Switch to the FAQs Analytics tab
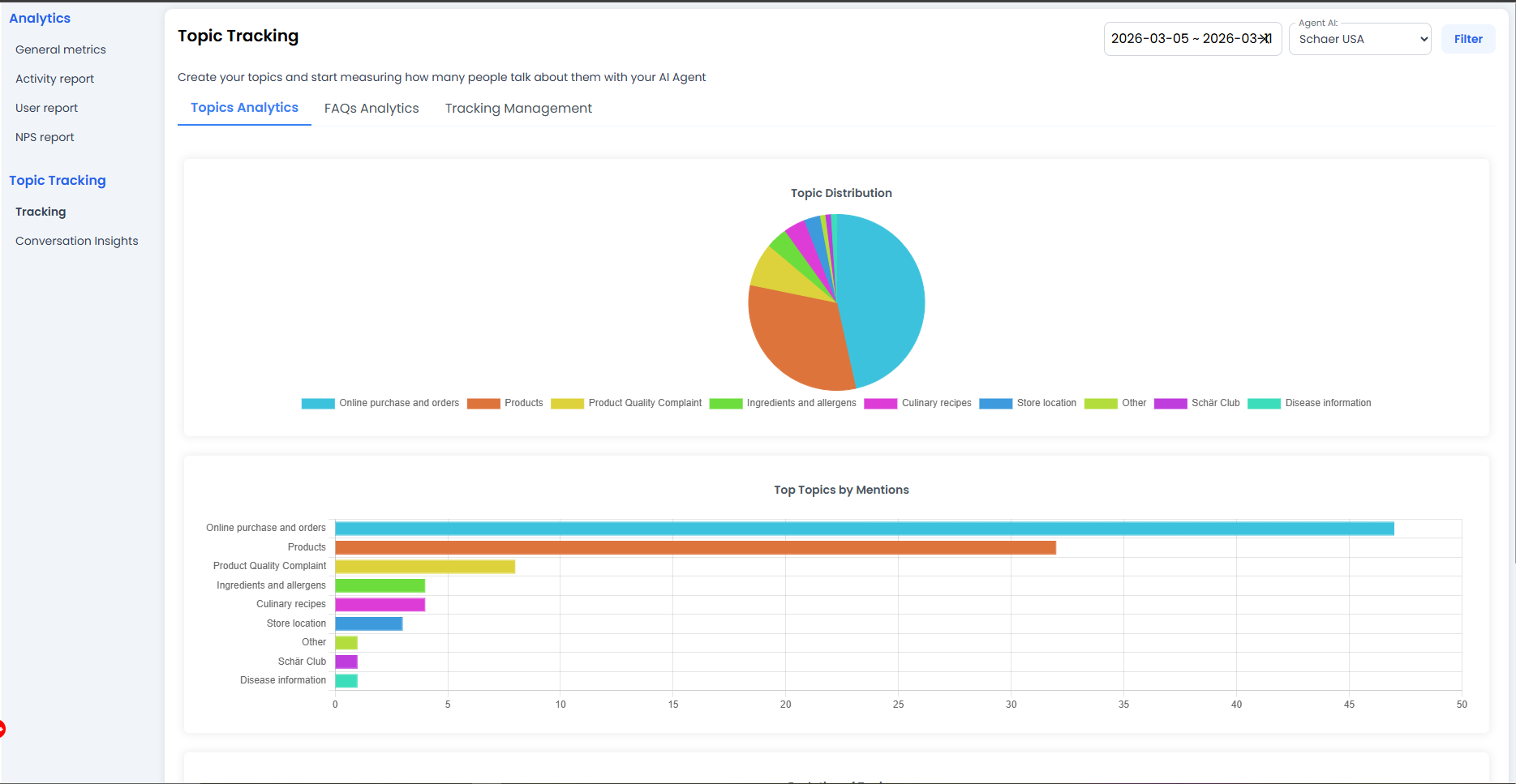Viewport: 1516px width, 784px height. point(371,108)
